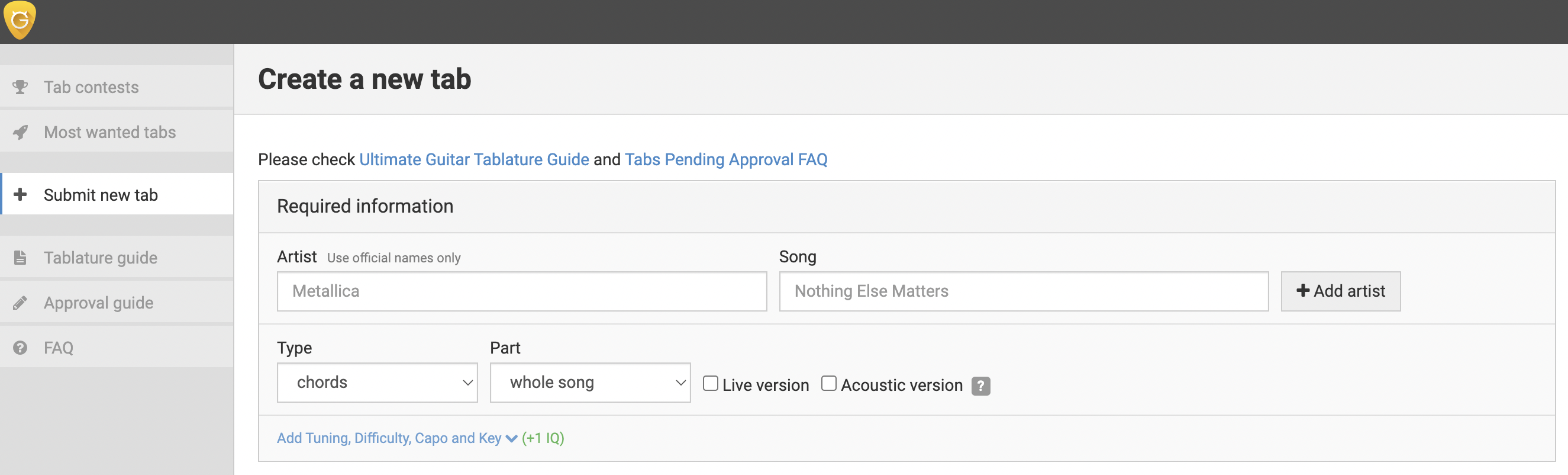The height and width of the screenshot is (475, 1568).
Task: Open Tabs Pending Approval FAQ link
Action: [726, 159]
